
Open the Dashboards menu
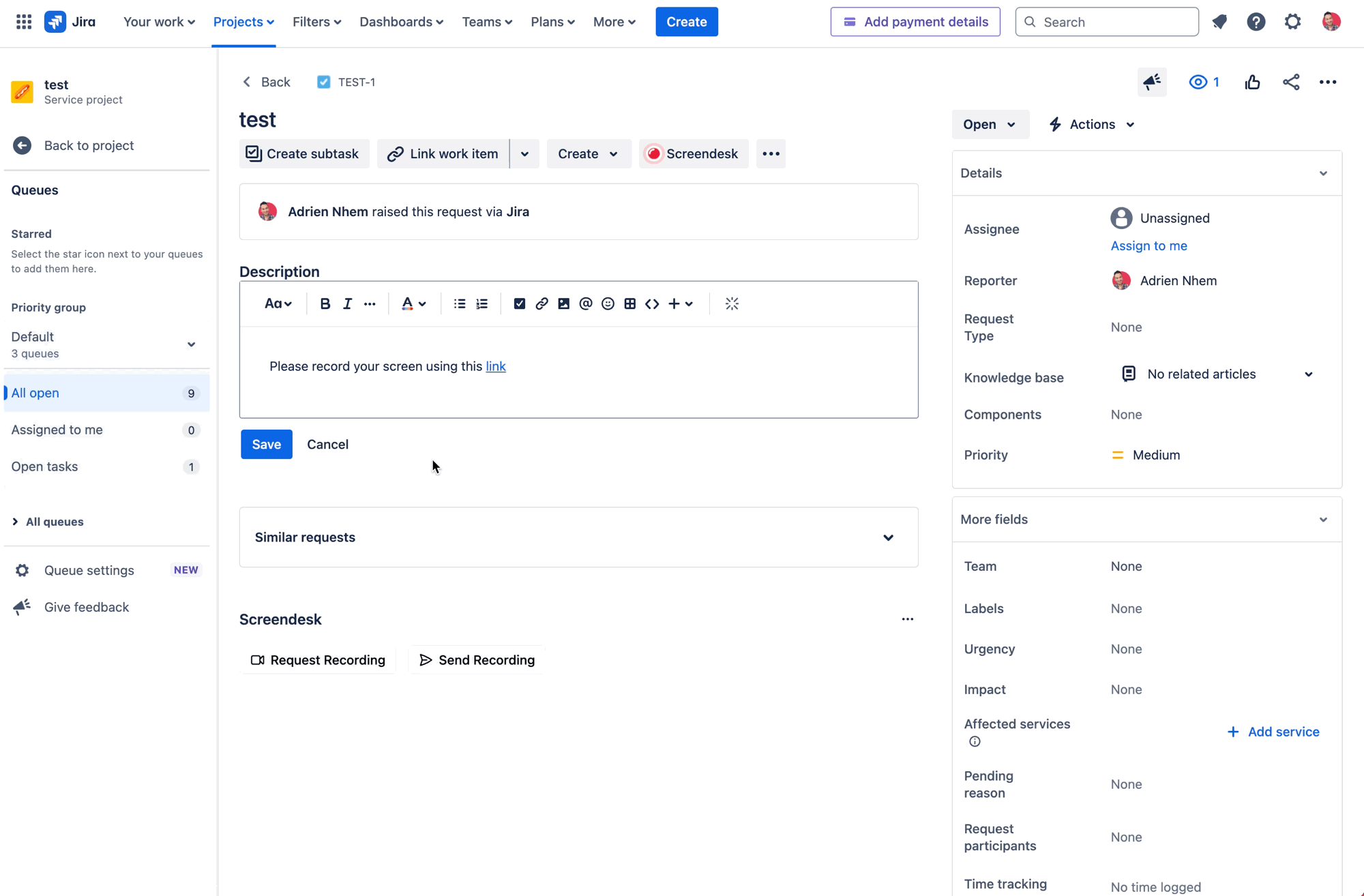401,22
